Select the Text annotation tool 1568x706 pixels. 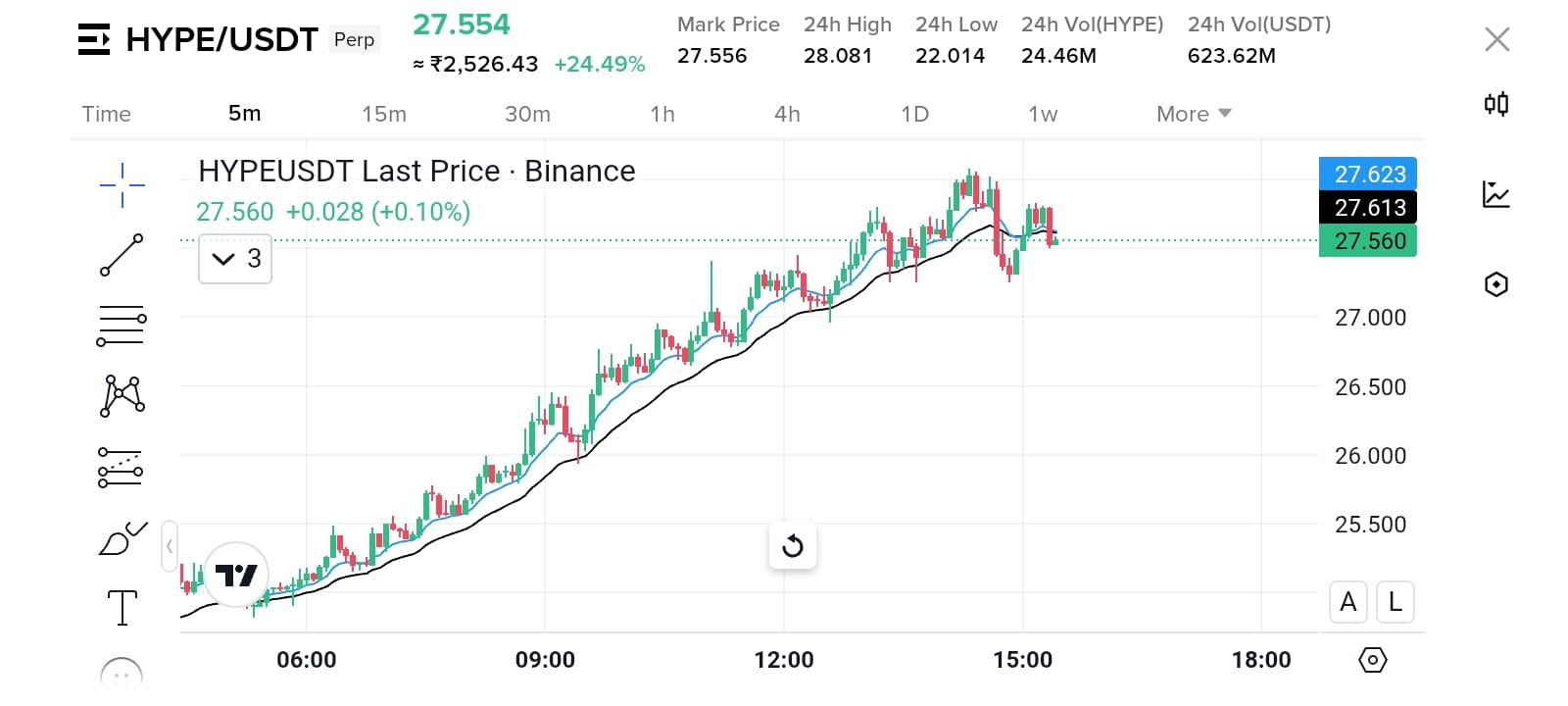pos(122,608)
